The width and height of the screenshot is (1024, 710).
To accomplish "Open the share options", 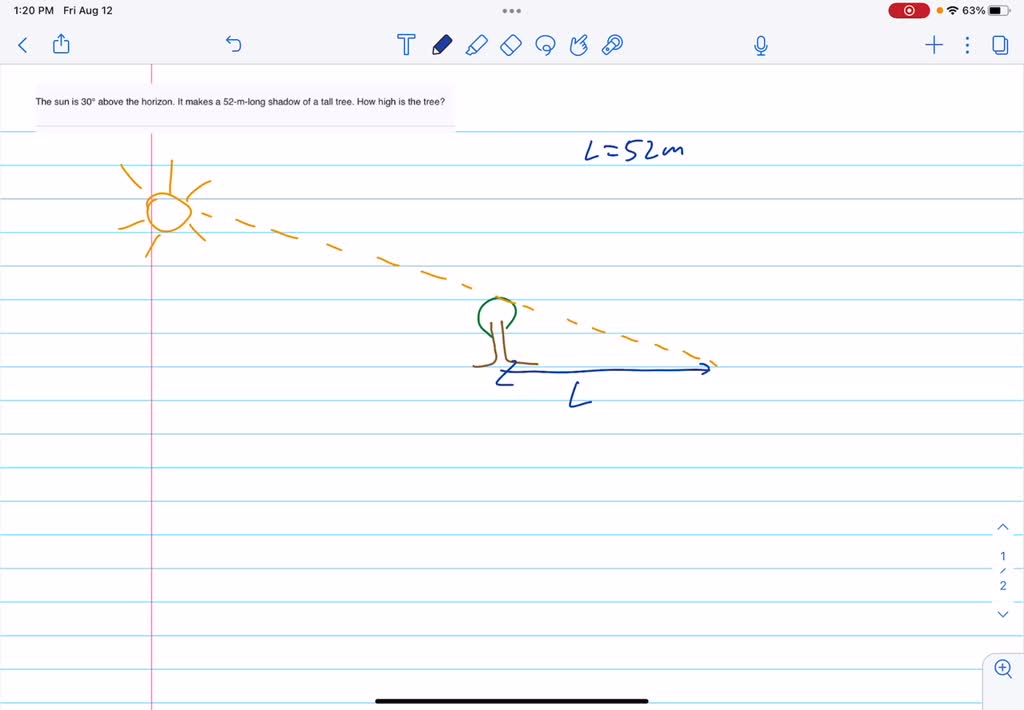I will (61, 45).
